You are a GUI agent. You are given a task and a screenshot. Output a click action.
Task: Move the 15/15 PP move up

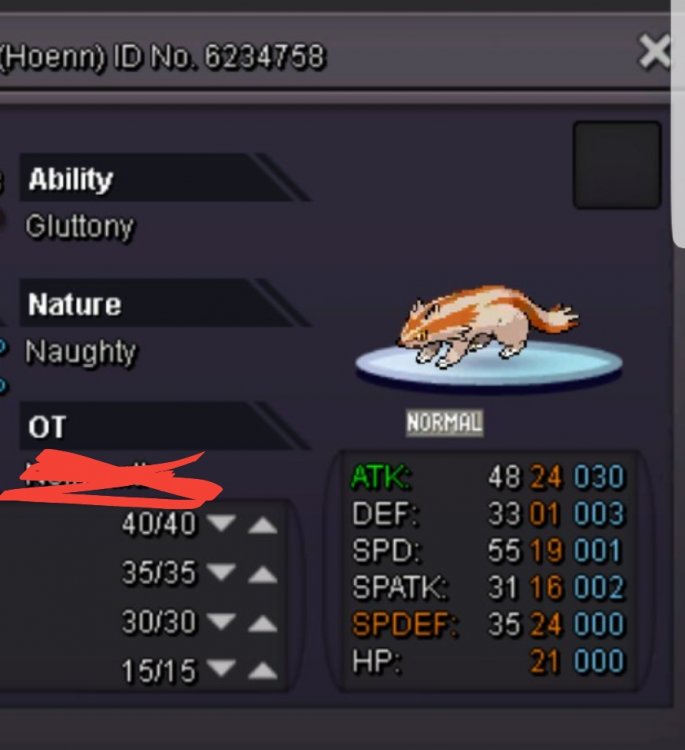point(262,670)
